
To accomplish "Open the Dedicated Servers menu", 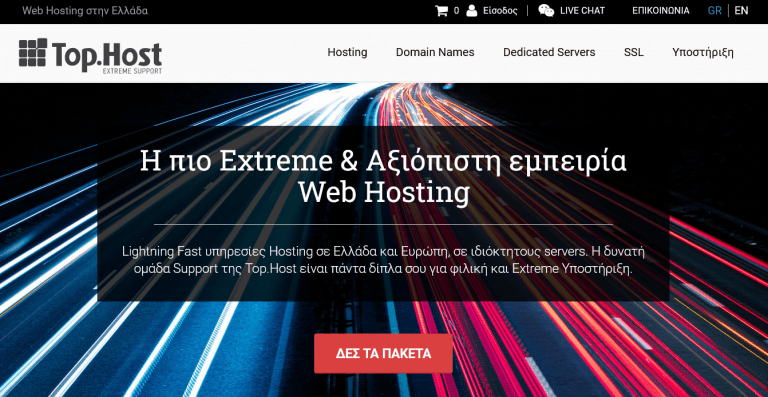I will [x=549, y=52].
